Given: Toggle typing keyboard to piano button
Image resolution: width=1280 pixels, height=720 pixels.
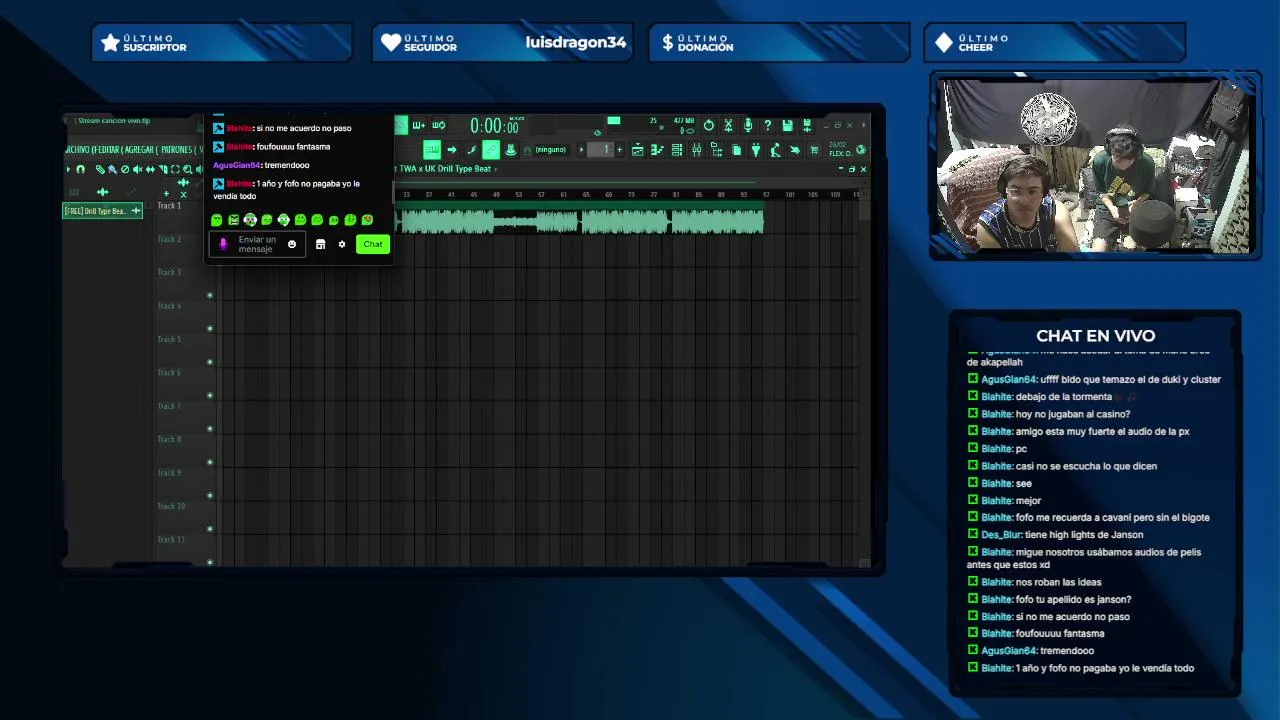Looking at the screenshot, I should [x=432, y=149].
